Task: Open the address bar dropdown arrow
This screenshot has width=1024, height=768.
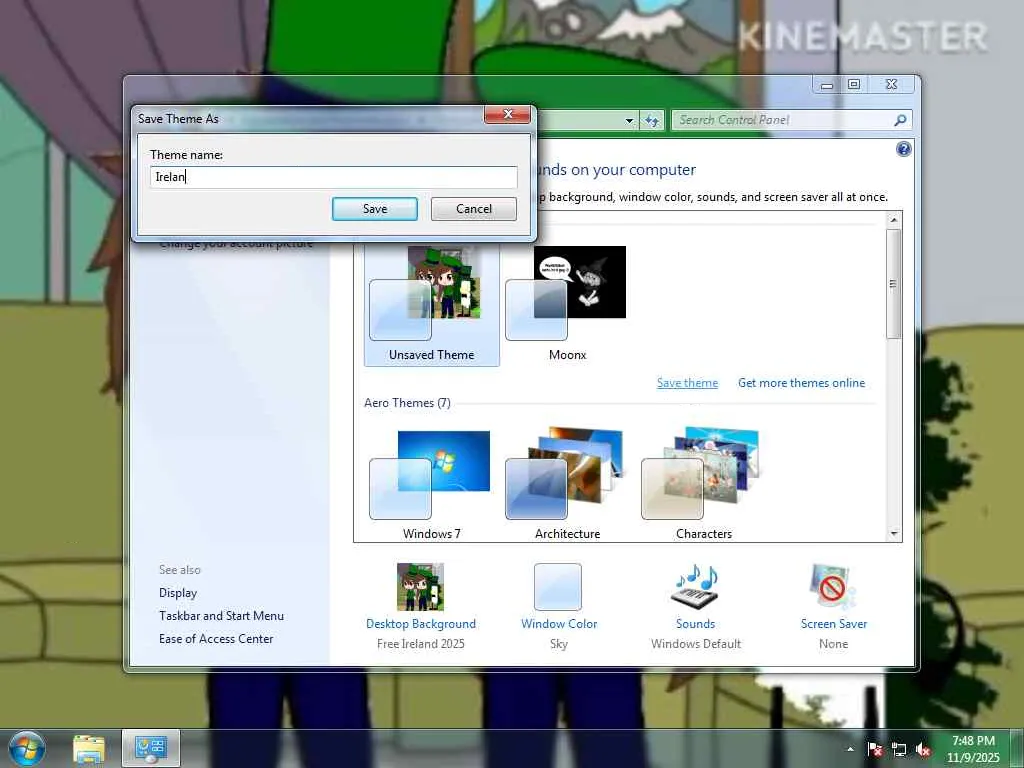Action: pyautogui.click(x=629, y=121)
